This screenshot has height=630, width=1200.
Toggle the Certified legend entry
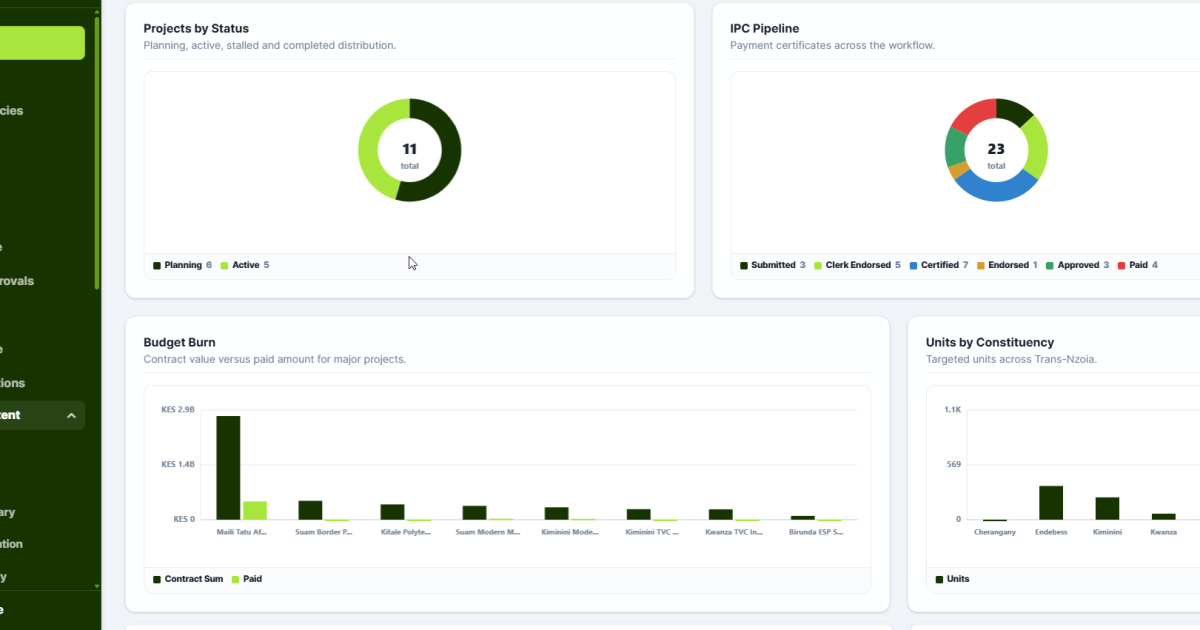939,265
